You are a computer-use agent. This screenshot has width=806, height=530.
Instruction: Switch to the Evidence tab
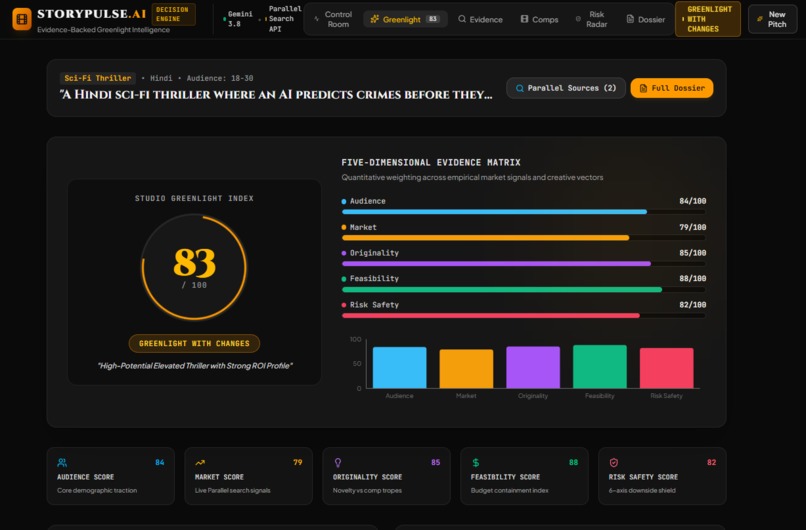480,19
